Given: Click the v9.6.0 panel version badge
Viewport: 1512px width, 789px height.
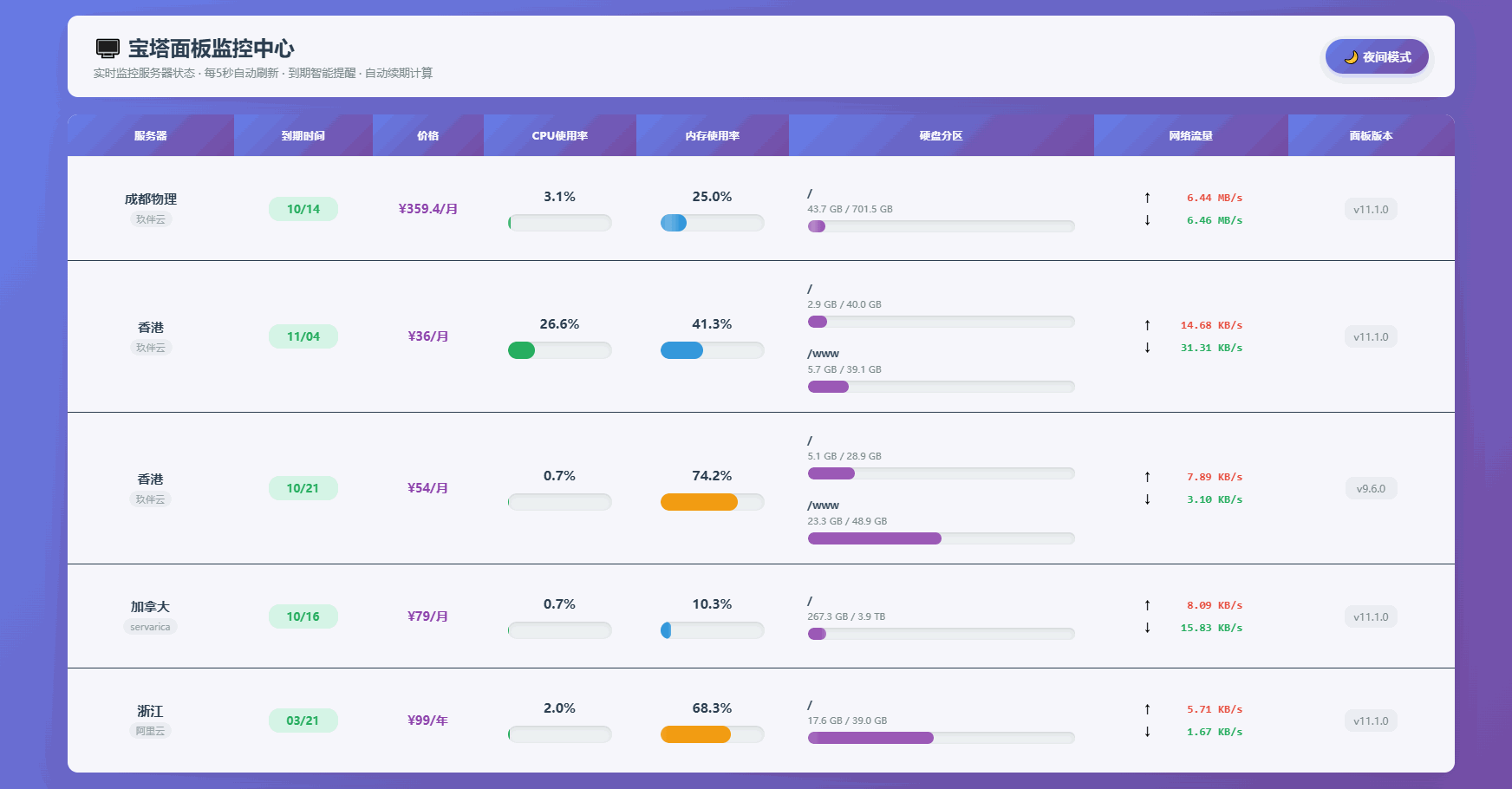Looking at the screenshot, I should (1371, 489).
